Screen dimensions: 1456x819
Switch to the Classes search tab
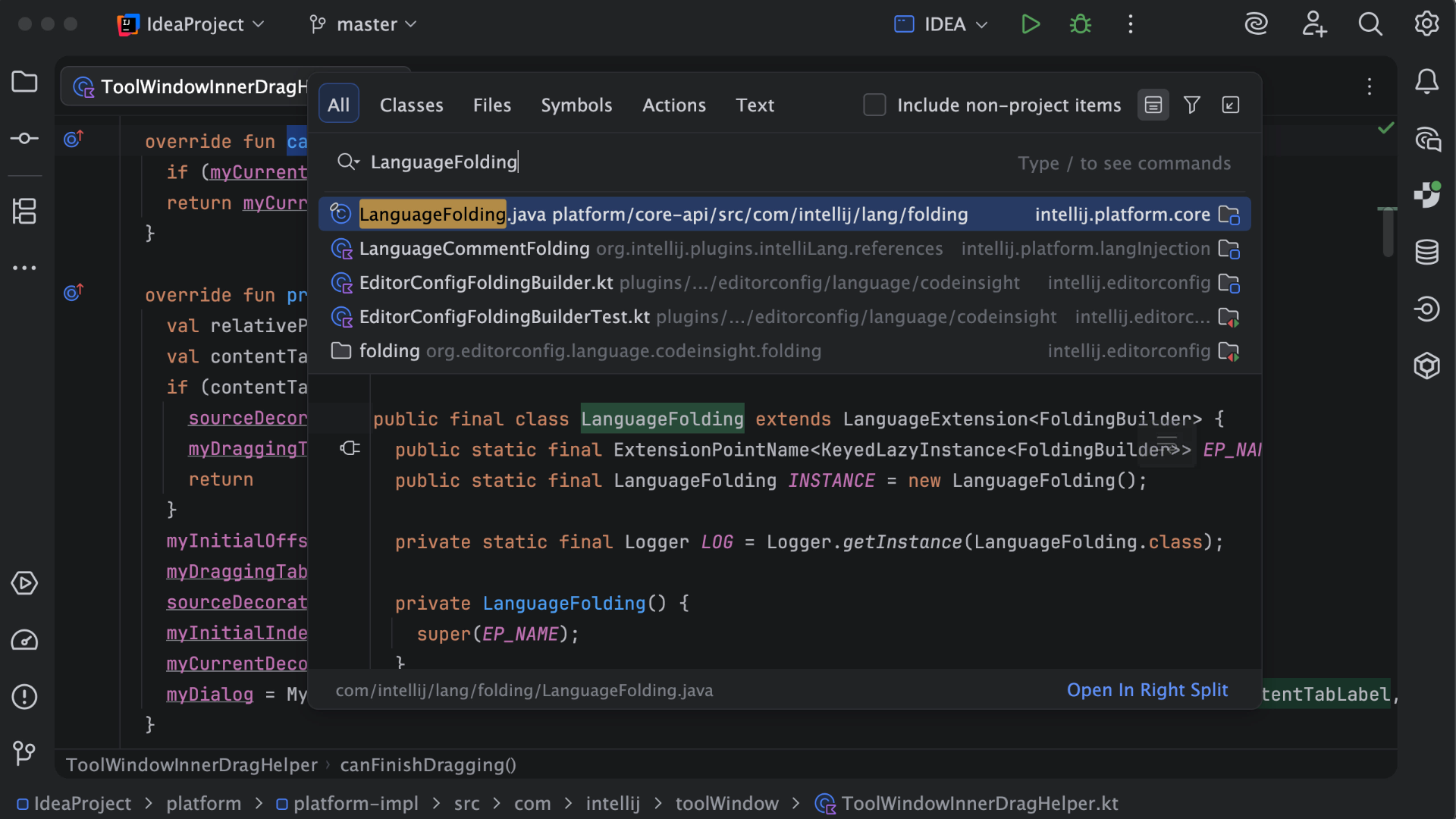[x=411, y=105]
